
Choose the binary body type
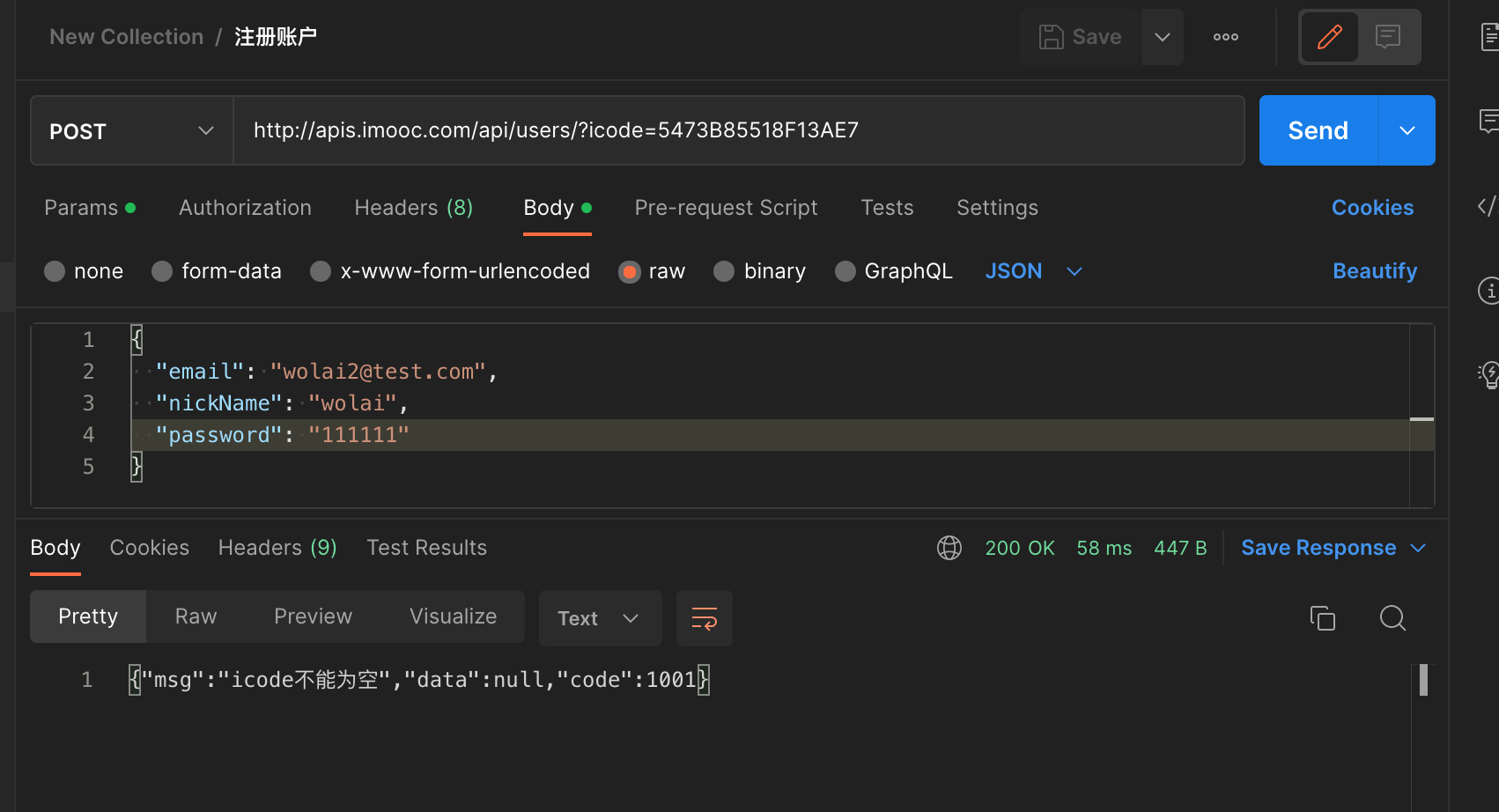click(724, 271)
